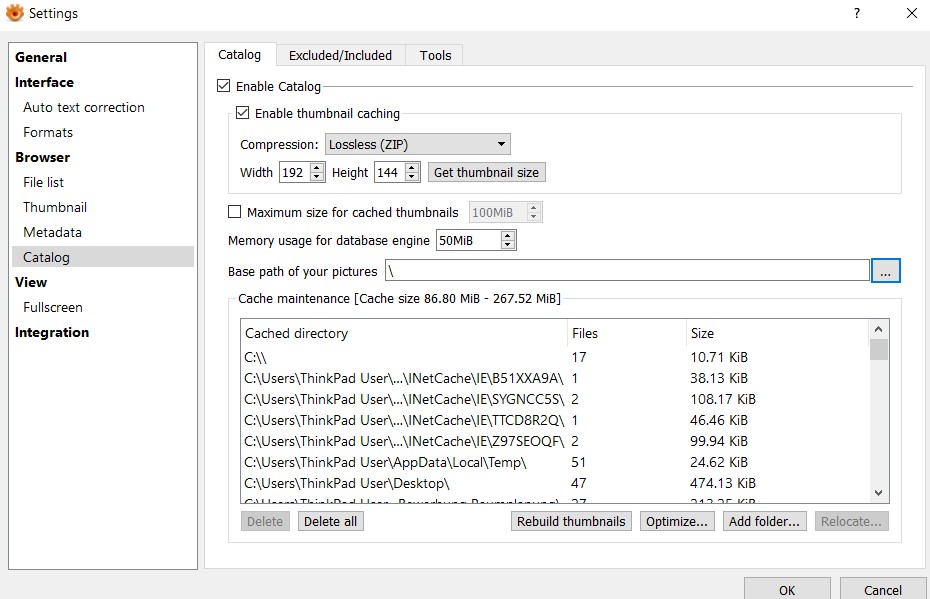Image resolution: width=930 pixels, height=599 pixels.
Task: Sort list by Files column header
Action: pyautogui.click(x=624, y=333)
